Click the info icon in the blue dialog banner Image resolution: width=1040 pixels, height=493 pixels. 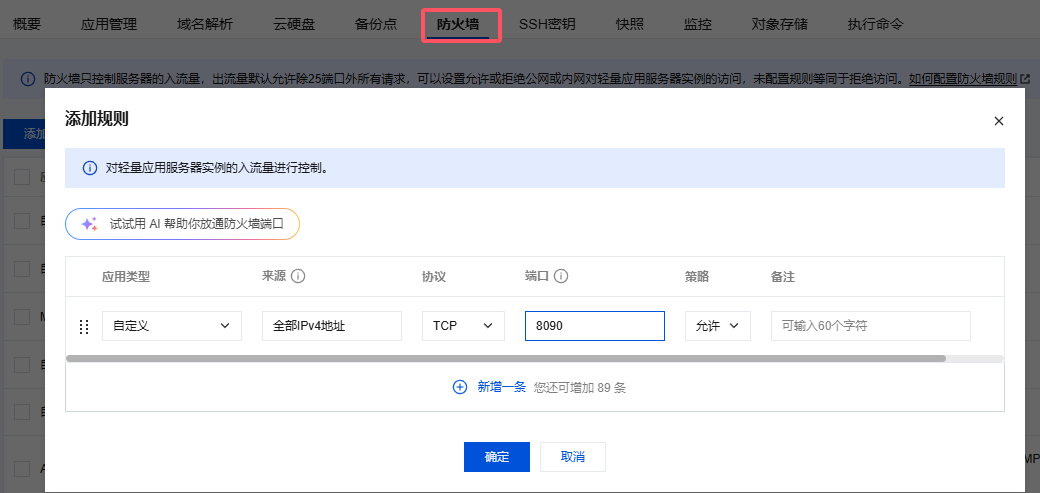tap(90, 168)
